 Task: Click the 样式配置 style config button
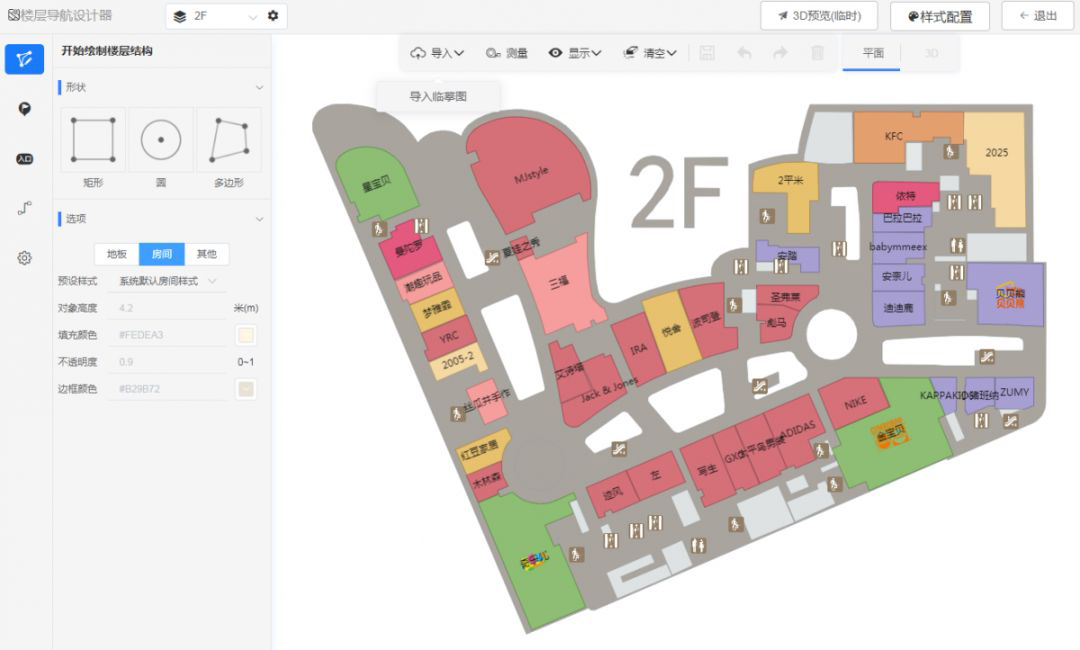(939, 16)
